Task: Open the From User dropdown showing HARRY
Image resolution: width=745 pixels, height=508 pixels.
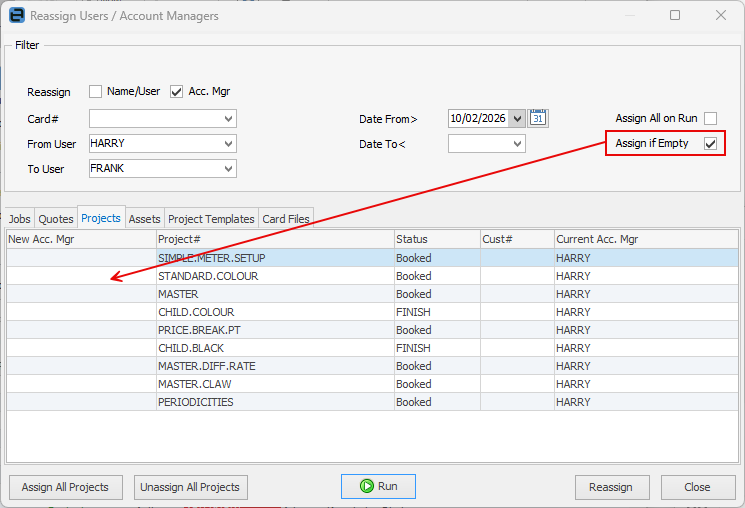Action: click(229, 144)
